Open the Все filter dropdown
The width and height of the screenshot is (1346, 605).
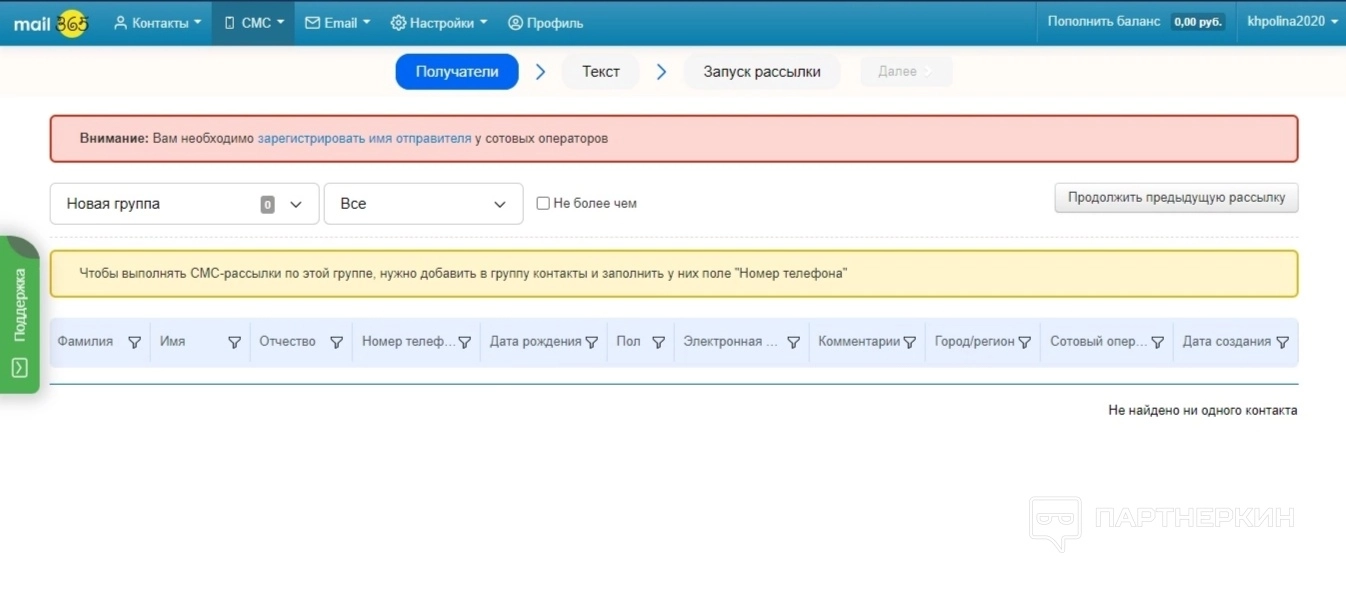pyautogui.click(x=424, y=204)
